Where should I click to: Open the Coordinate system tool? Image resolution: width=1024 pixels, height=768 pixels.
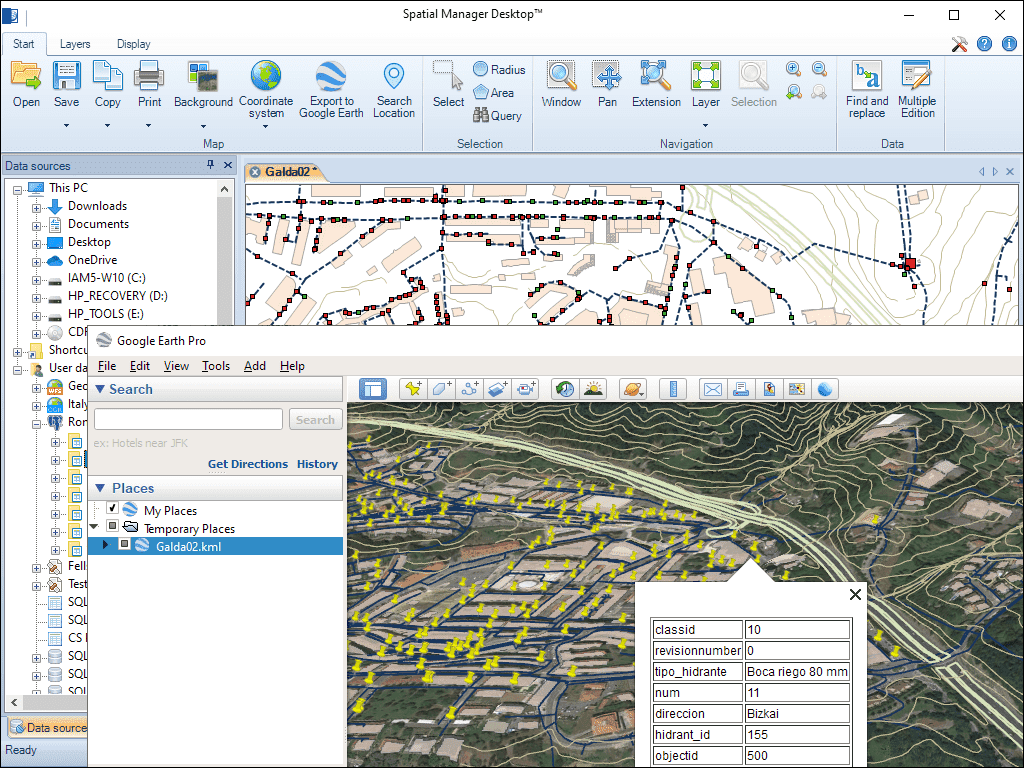[x=266, y=77]
